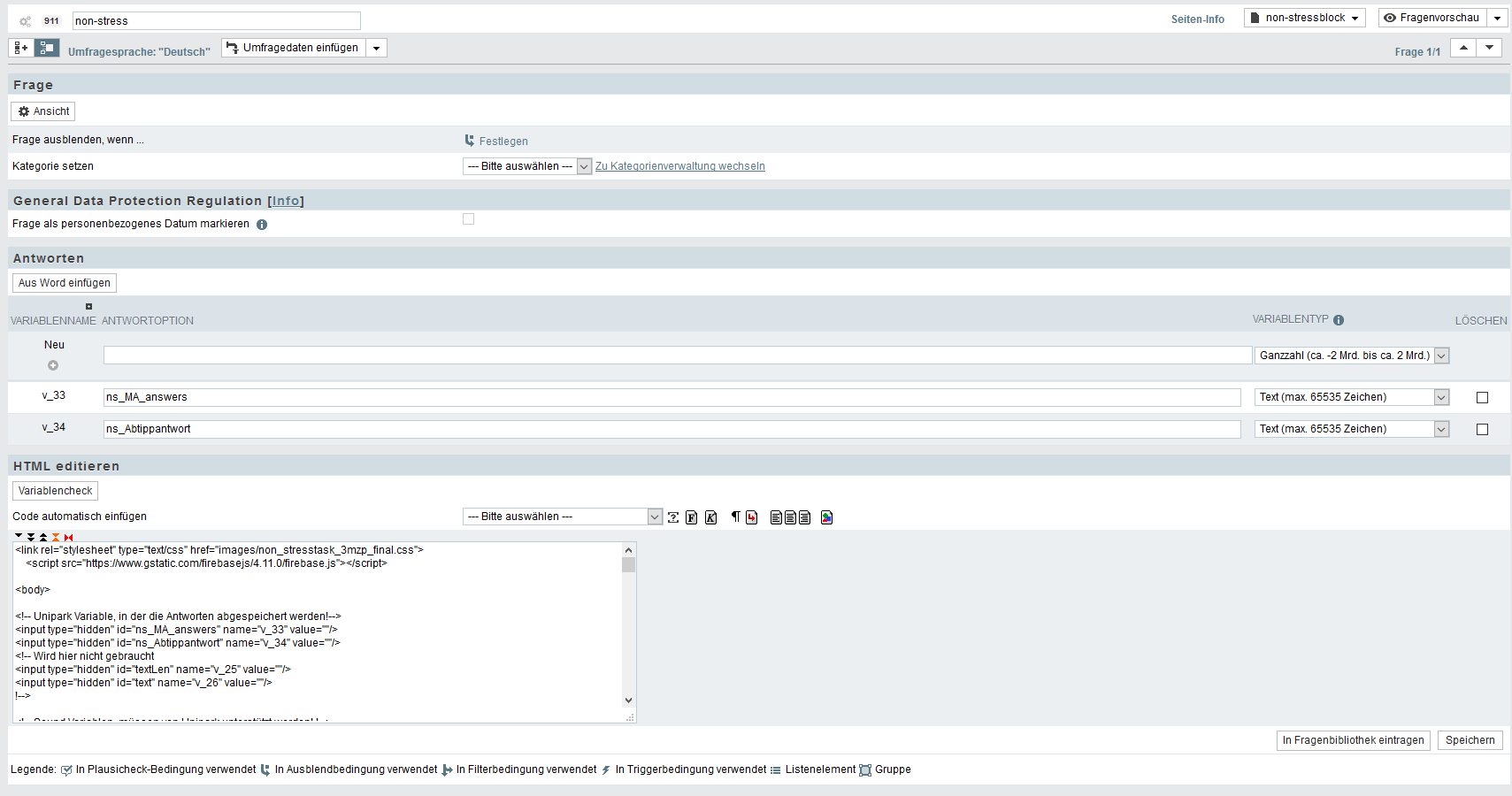
Task: Click the insert image icon
Action: click(826, 517)
